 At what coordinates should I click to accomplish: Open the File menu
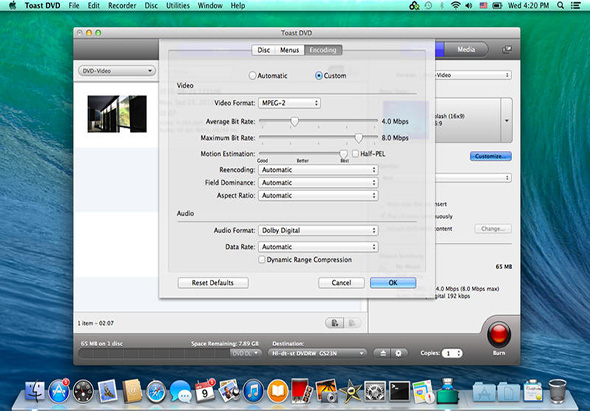pos(74,6)
